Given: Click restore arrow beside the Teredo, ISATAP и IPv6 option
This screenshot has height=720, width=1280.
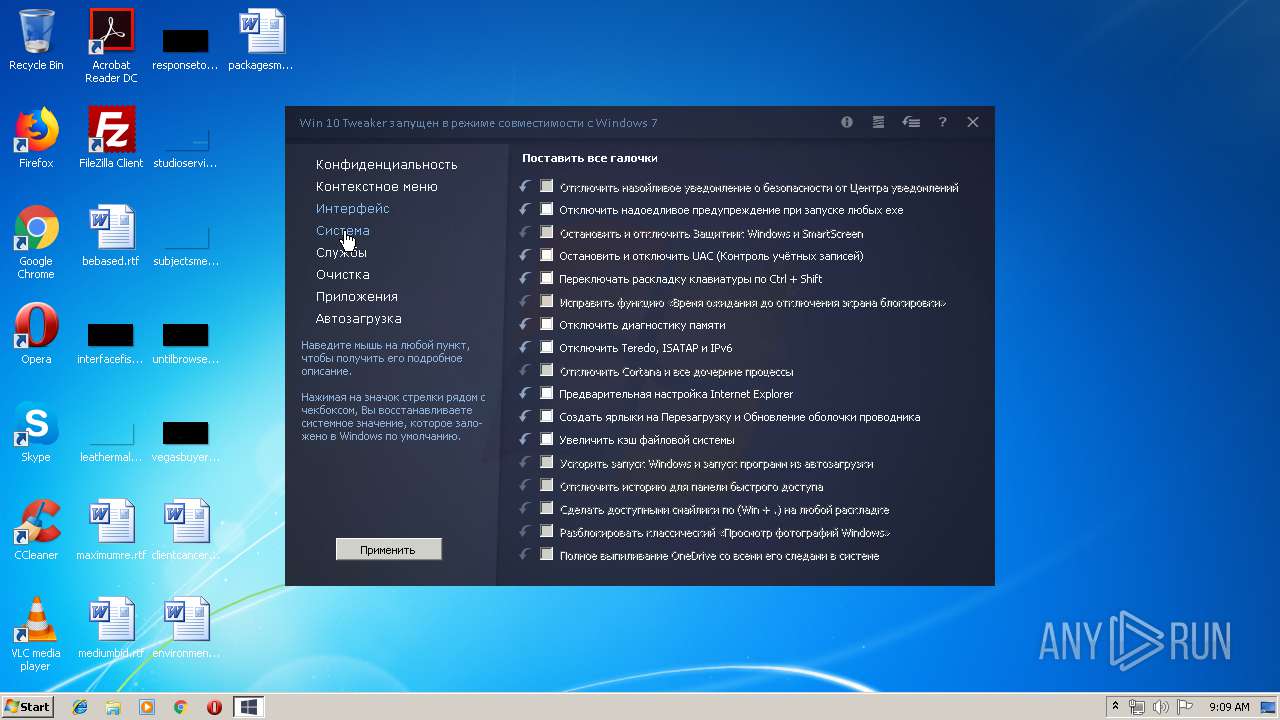Looking at the screenshot, I should (x=525, y=347).
